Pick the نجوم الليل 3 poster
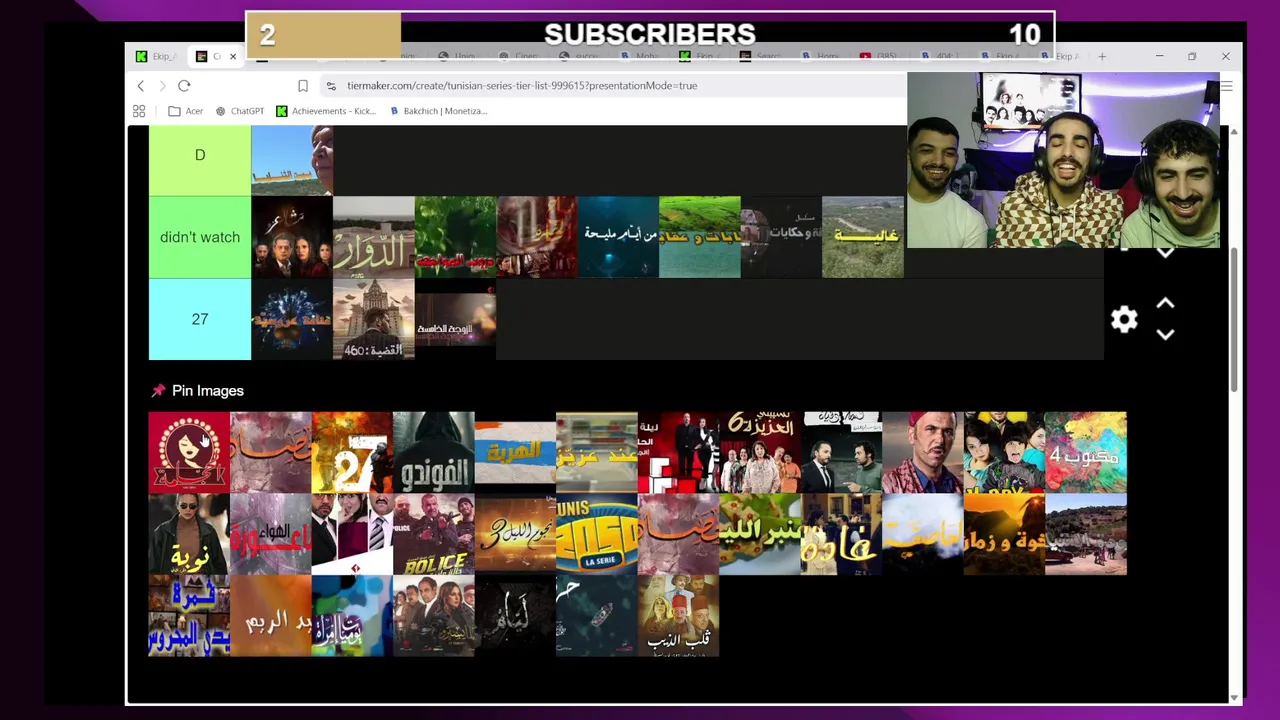The image size is (1280, 720). 515,534
